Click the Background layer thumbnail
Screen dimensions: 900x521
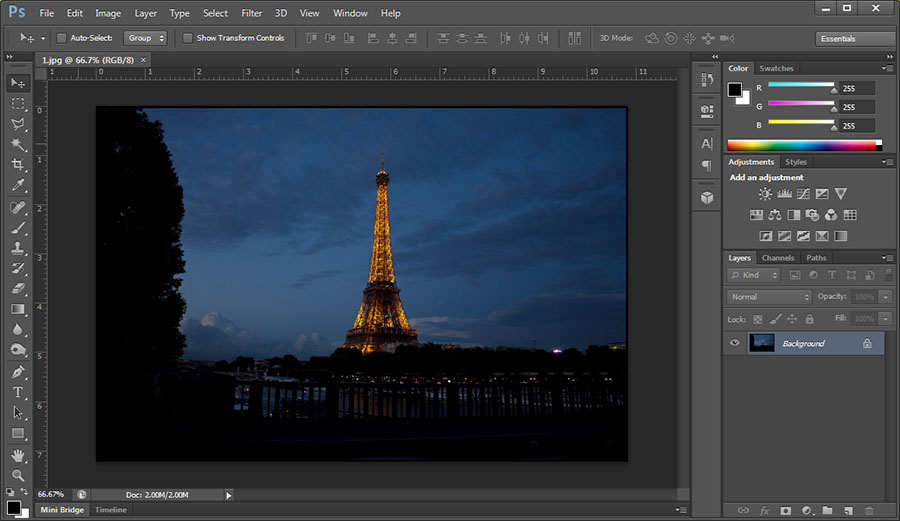(x=762, y=343)
